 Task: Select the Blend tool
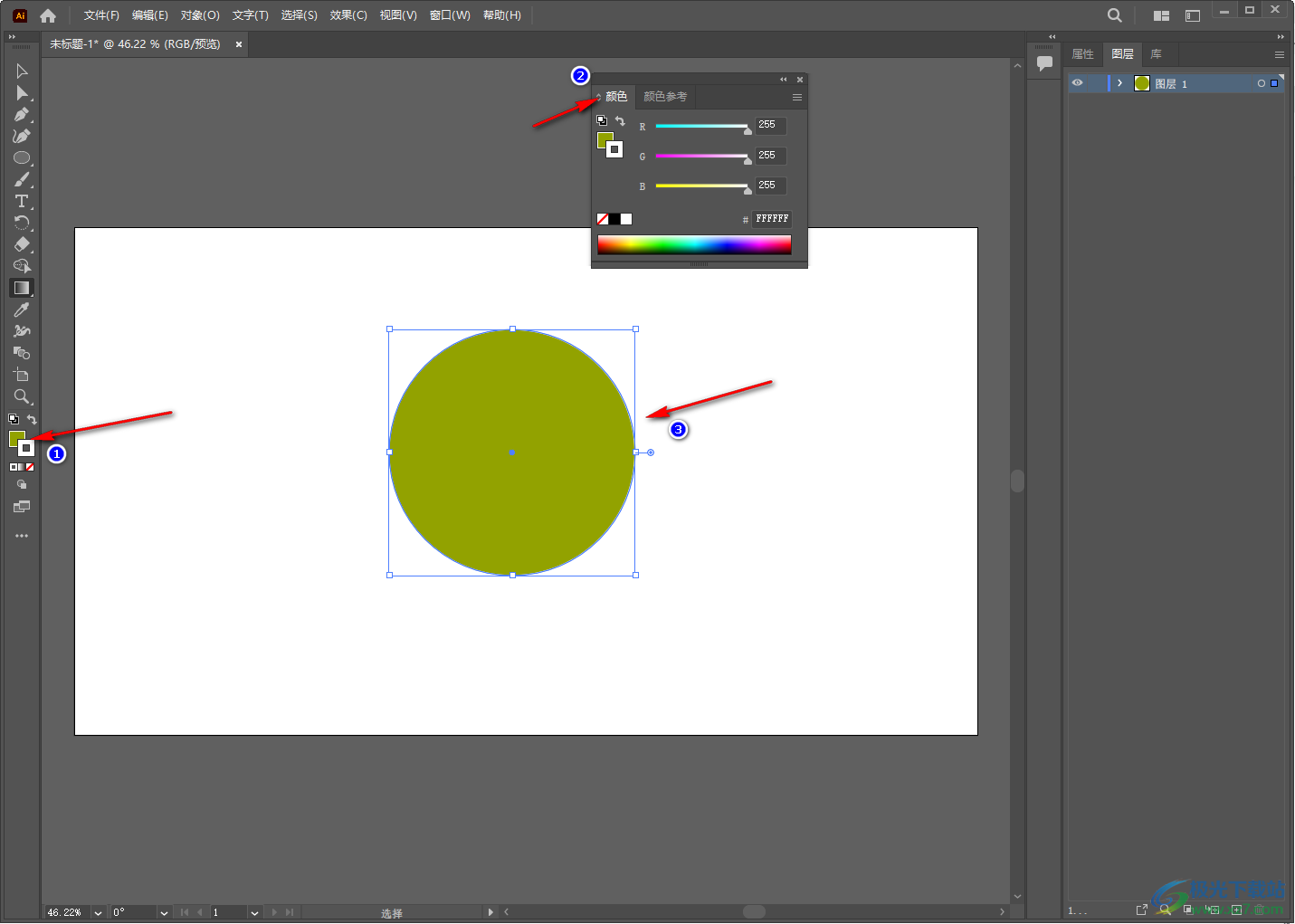tap(22, 353)
